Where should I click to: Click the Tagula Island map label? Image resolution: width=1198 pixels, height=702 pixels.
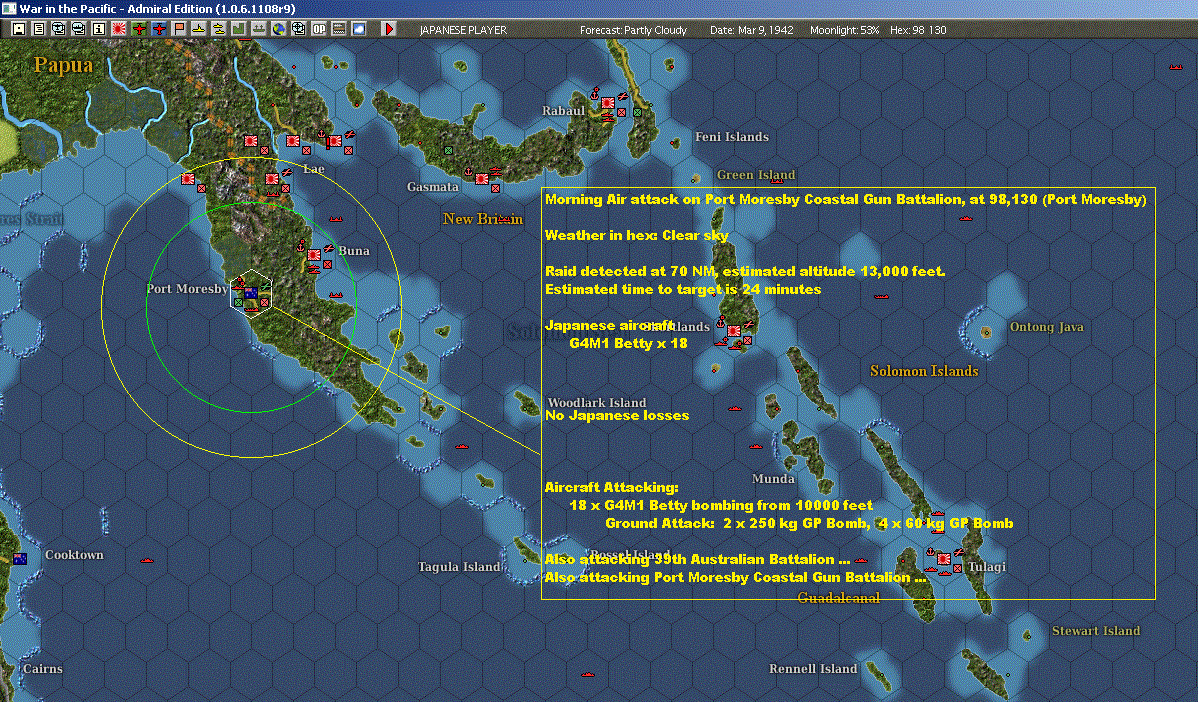[458, 567]
